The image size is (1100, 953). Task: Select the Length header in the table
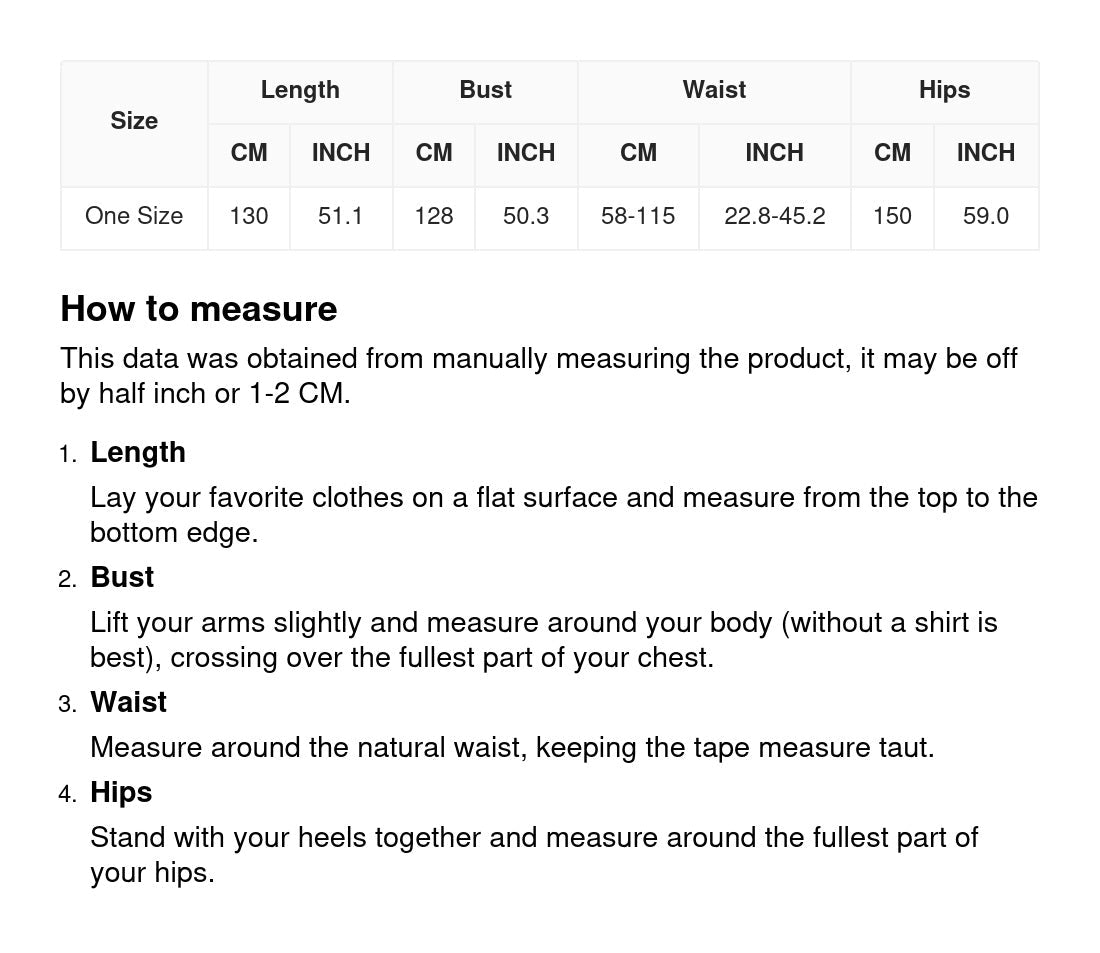tap(300, 90)
